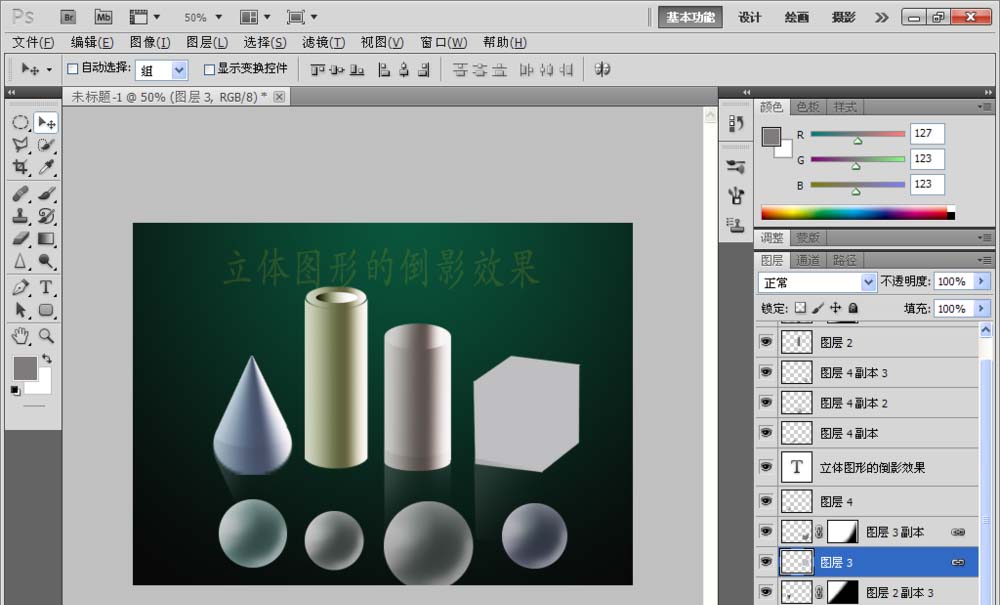Select the Crop tool
This screenshot has width=1000, height=605.
pos(20,168)
